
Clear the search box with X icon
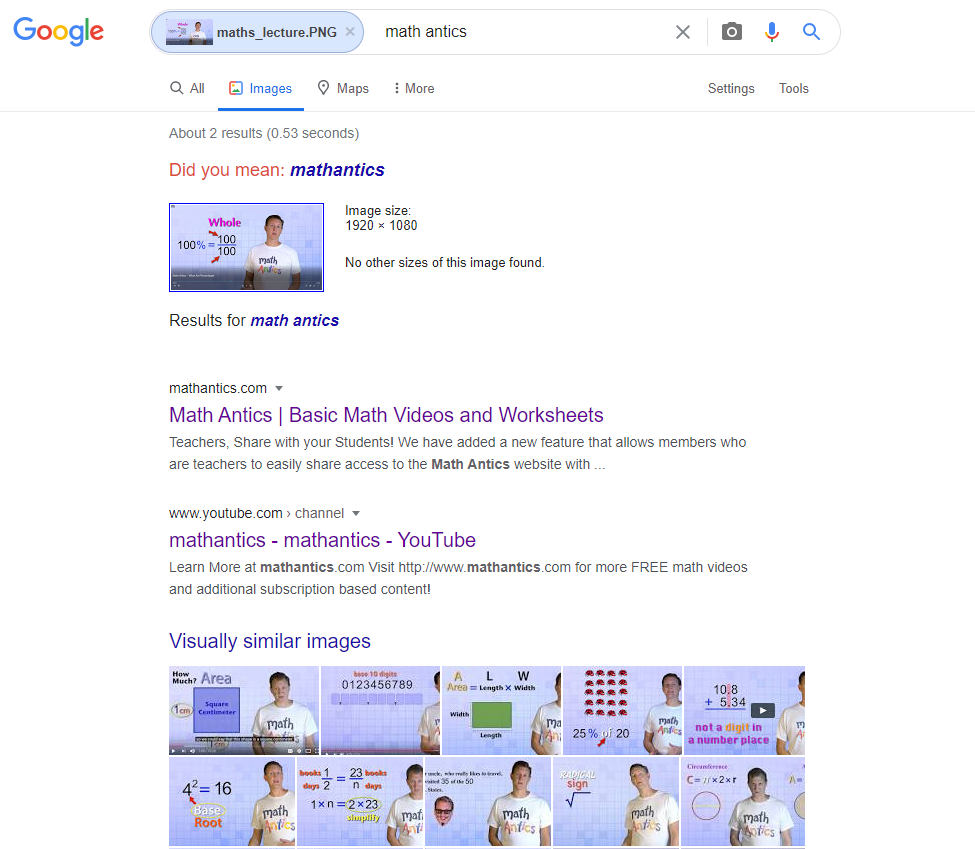pyautogui.click(x=683, y=32)
